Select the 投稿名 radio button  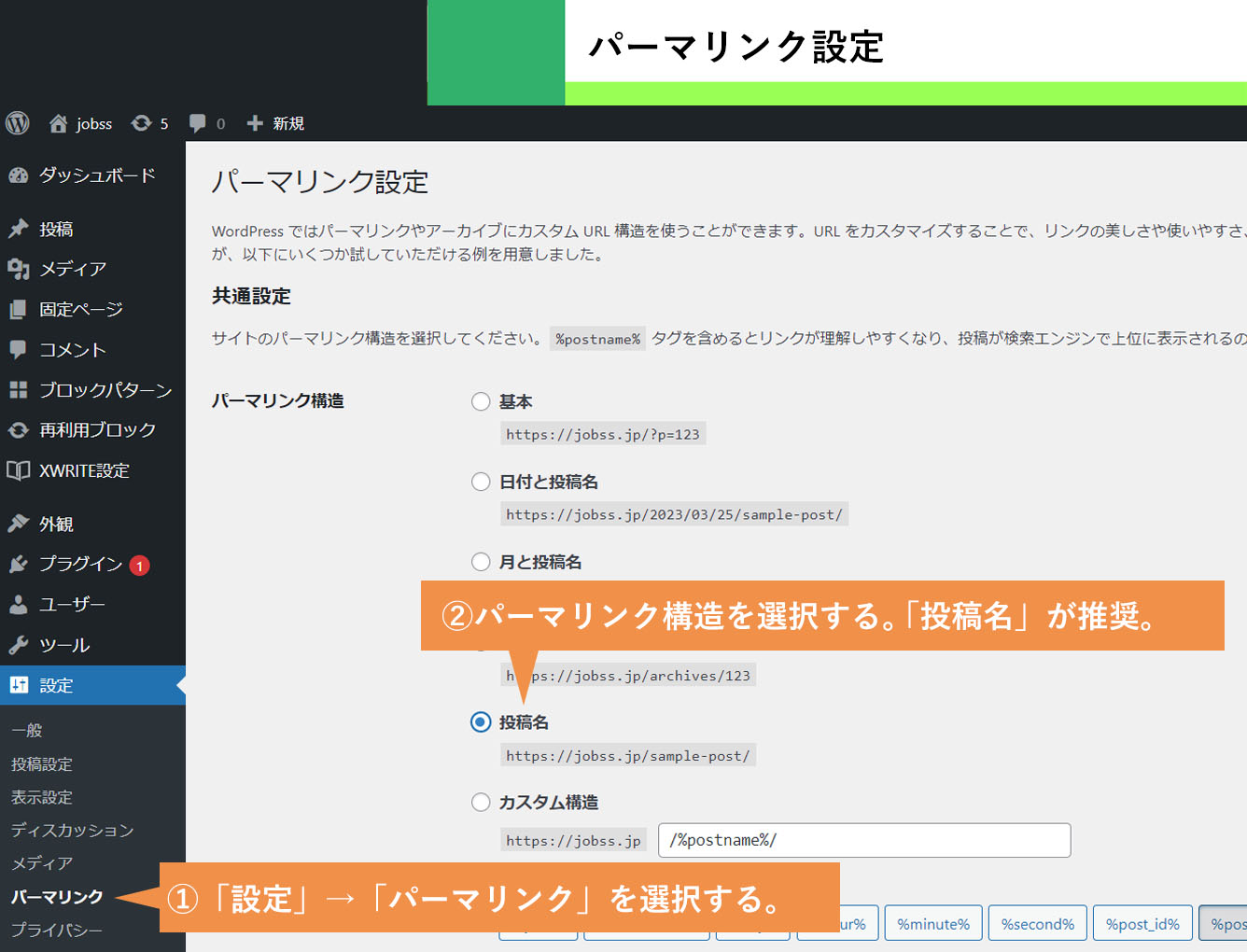(481, 722)
